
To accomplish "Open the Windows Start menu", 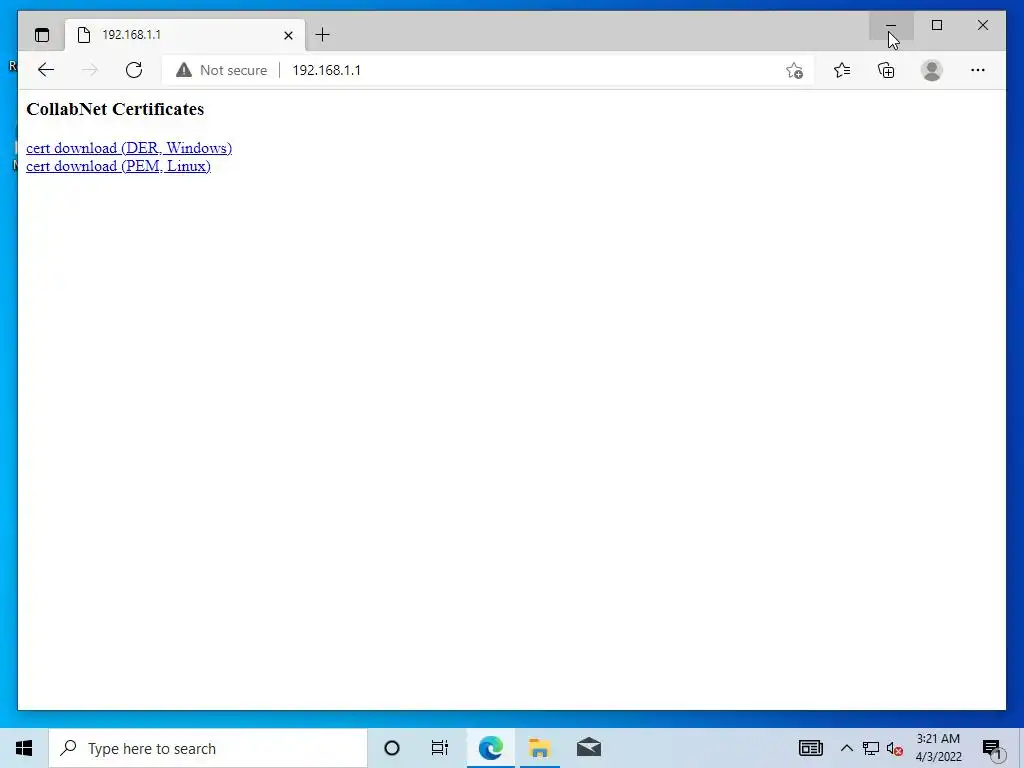I will coord(24,748).
